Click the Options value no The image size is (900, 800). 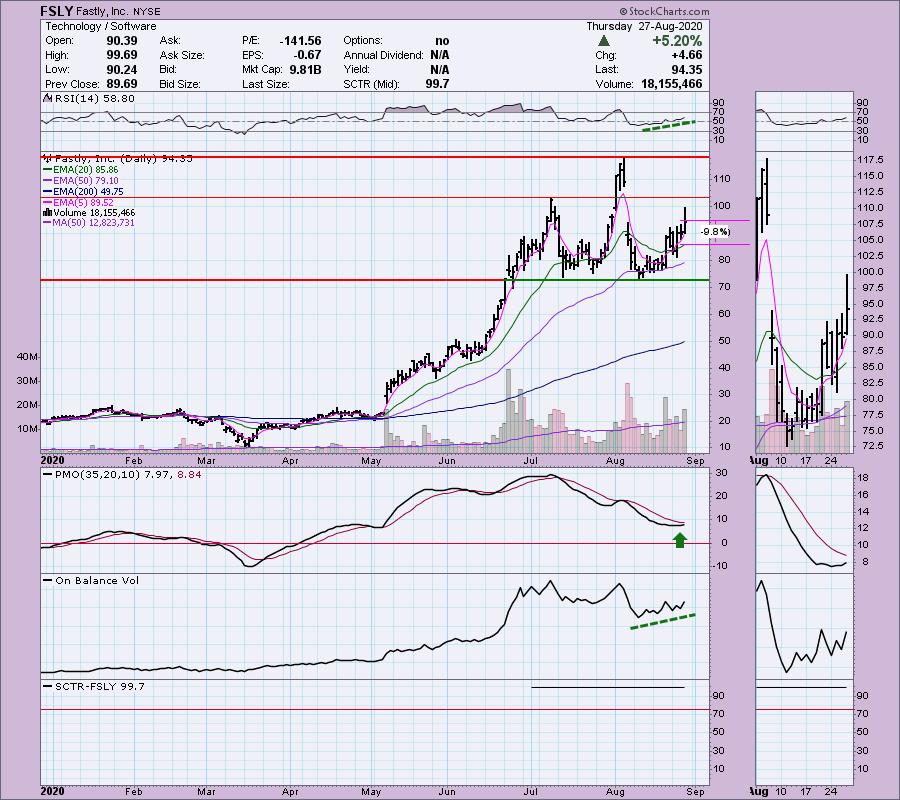click(442, 41)
